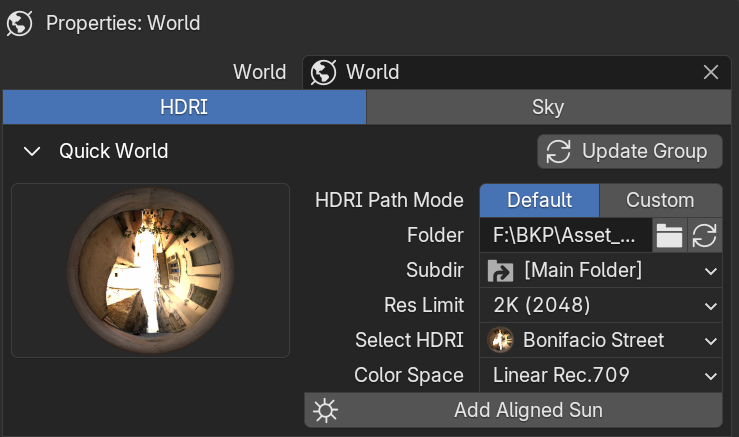The height and width of the screenshot is (437, 739).
Task: Open the folder browser icon beside Folder path
Action: pos(669,235)
